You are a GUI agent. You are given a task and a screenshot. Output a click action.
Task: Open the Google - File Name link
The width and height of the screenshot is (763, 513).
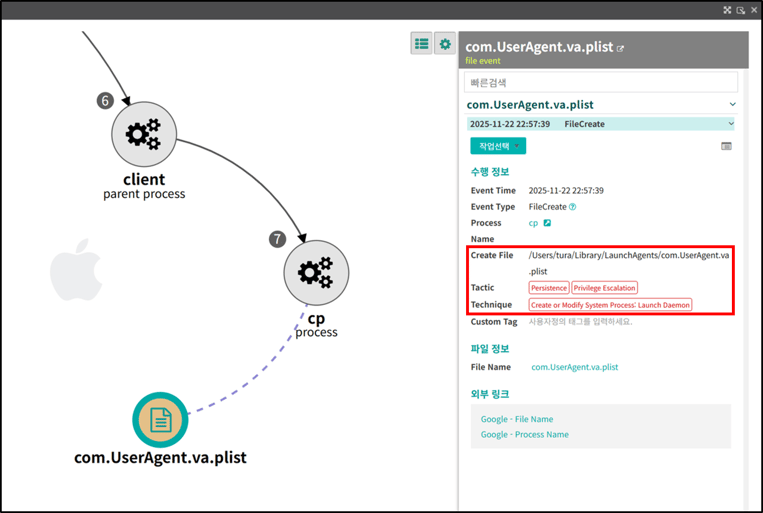[x=517, y=419]
